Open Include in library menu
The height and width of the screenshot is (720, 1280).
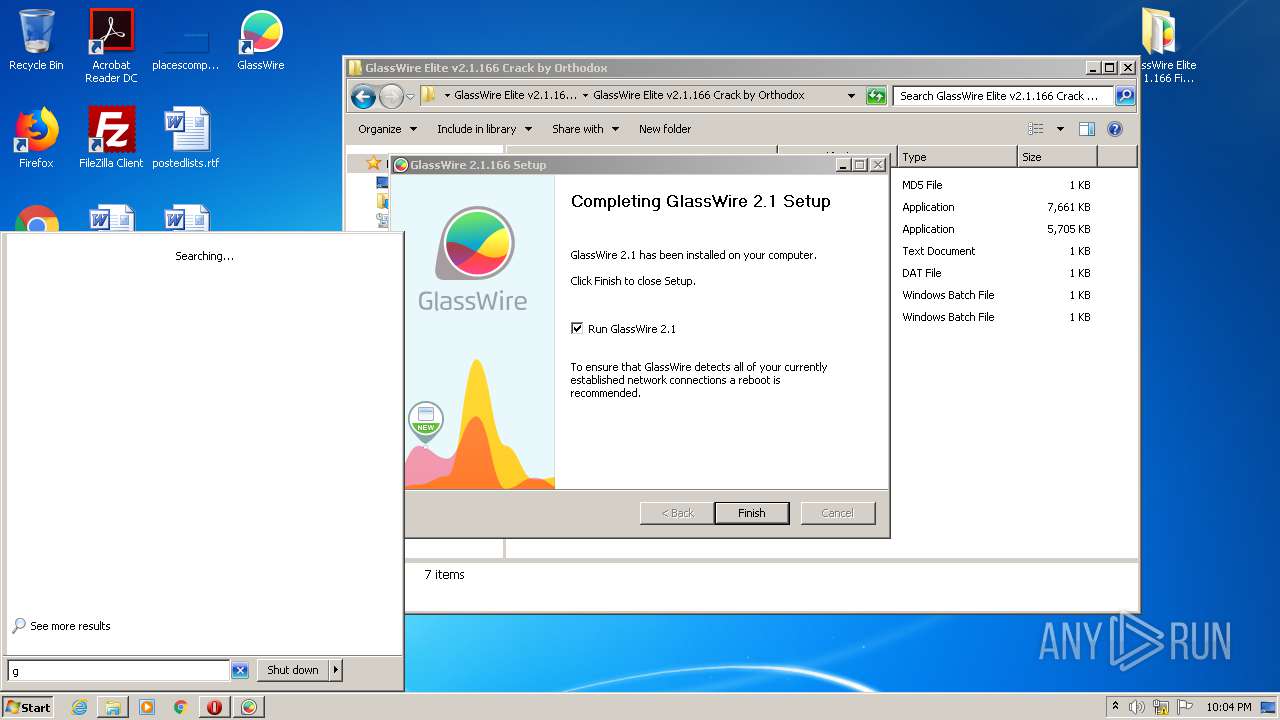click(484, 129)
